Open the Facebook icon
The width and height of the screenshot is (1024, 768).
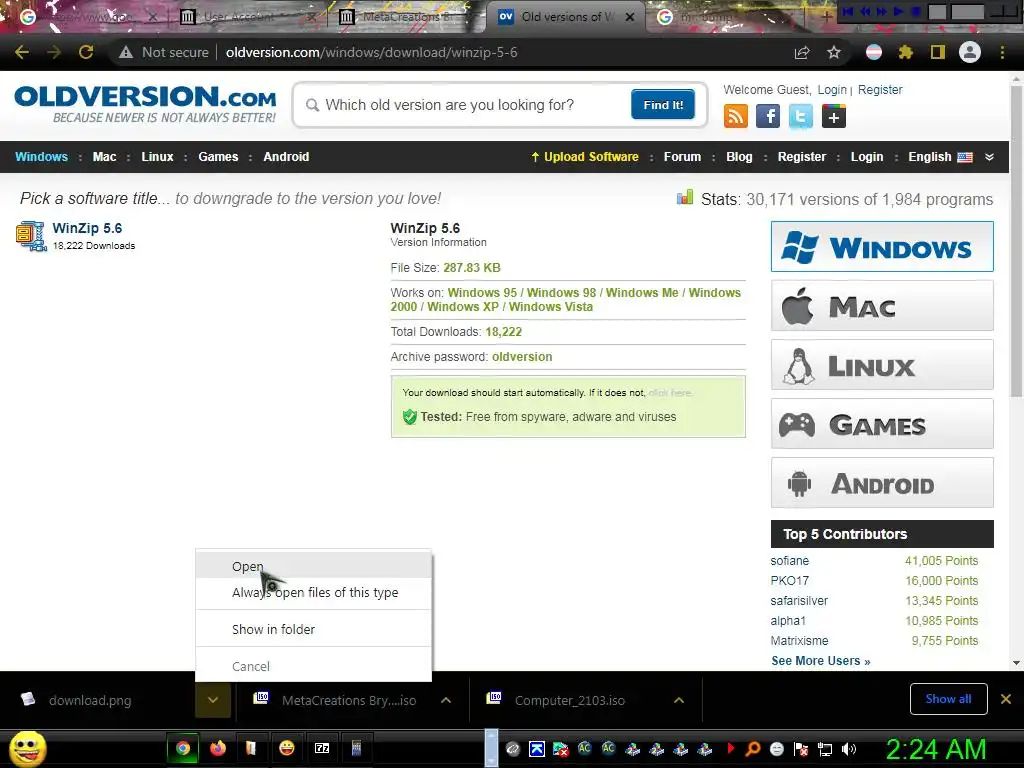click(768, 116)
